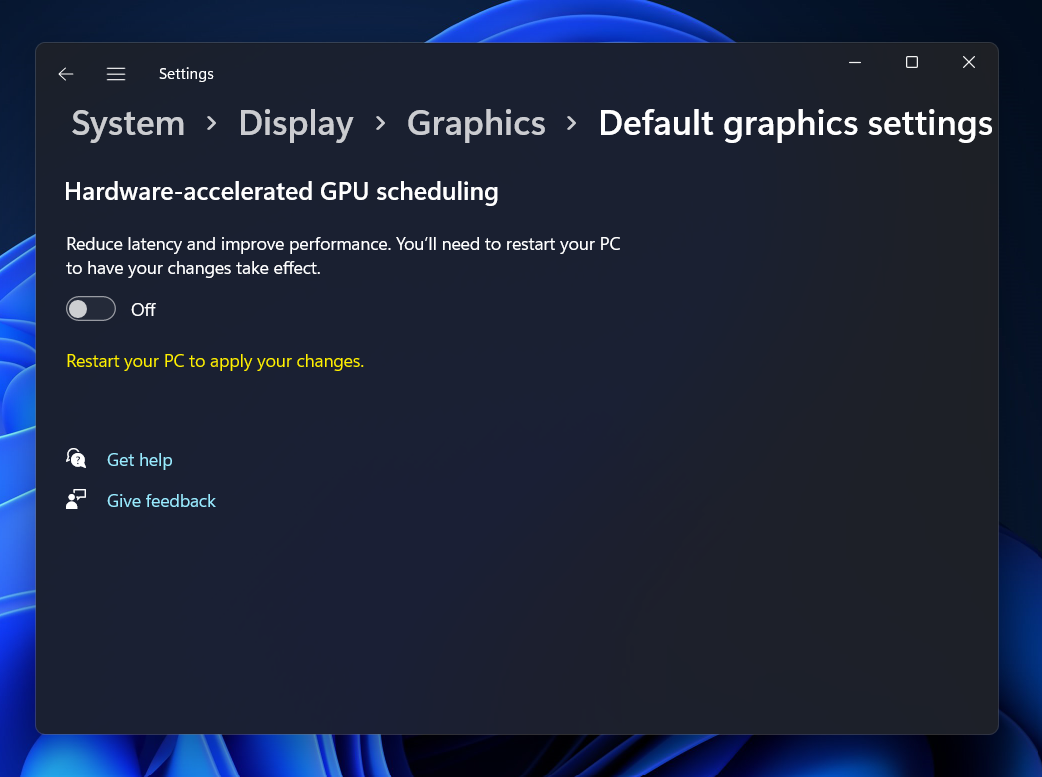Viewport: 1042px width, 777px height.
Task: Click the Hardware-accelerated GPU scheduling heading
Action: 281,191
